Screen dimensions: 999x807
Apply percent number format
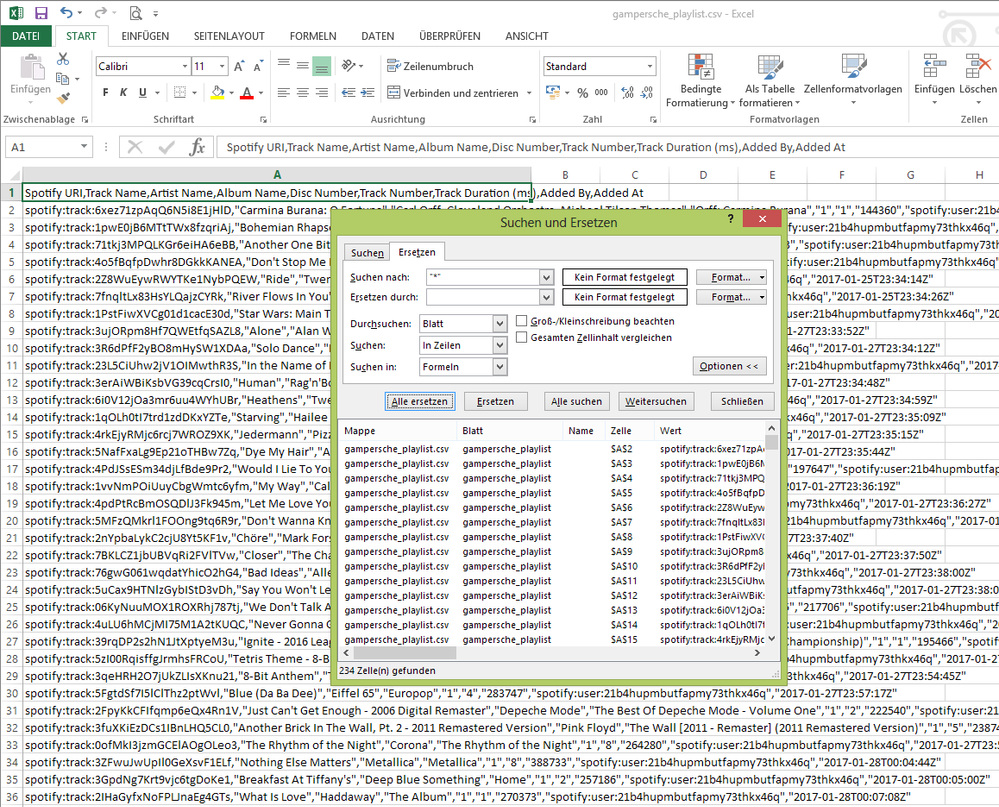pos(582,93)
